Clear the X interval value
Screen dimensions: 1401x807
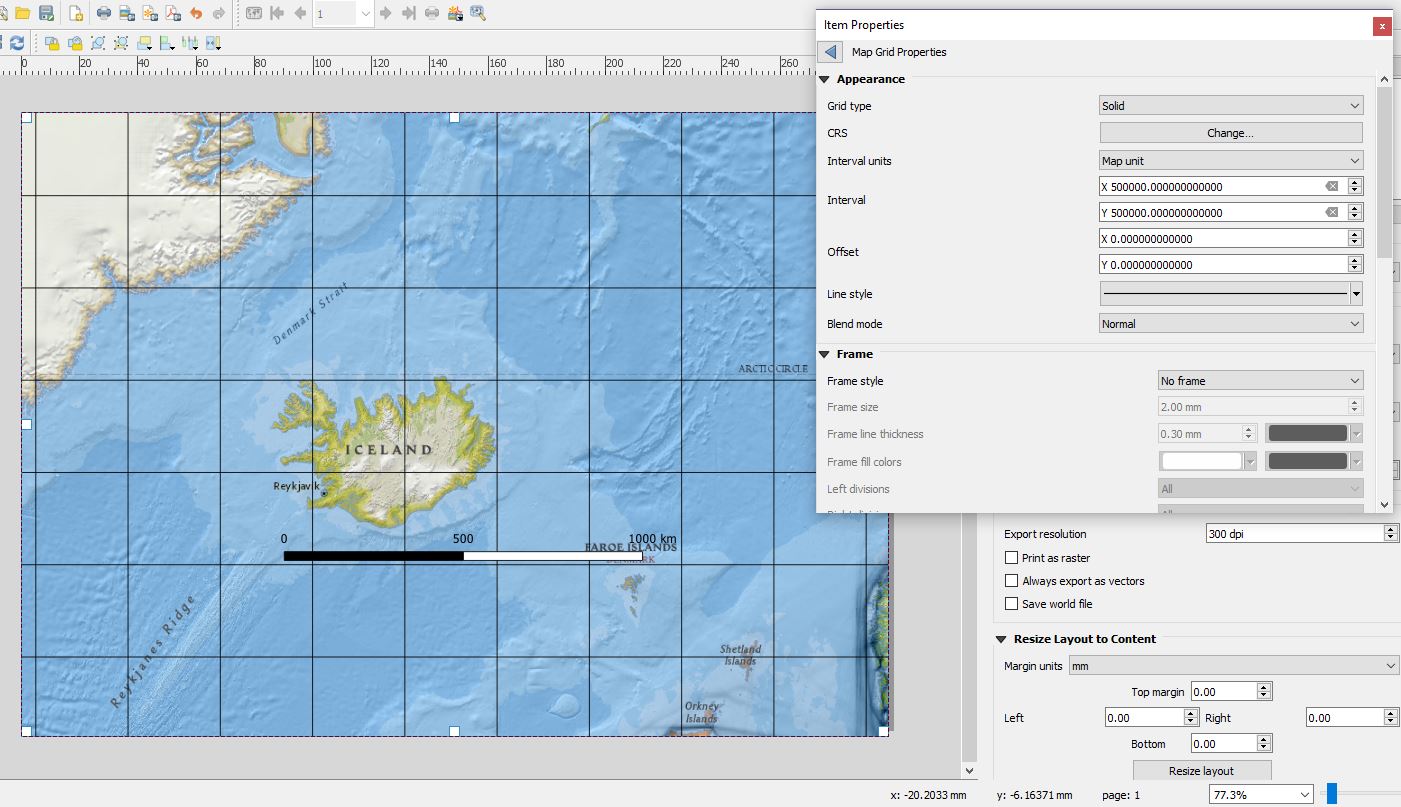[x=1332, y=186]
